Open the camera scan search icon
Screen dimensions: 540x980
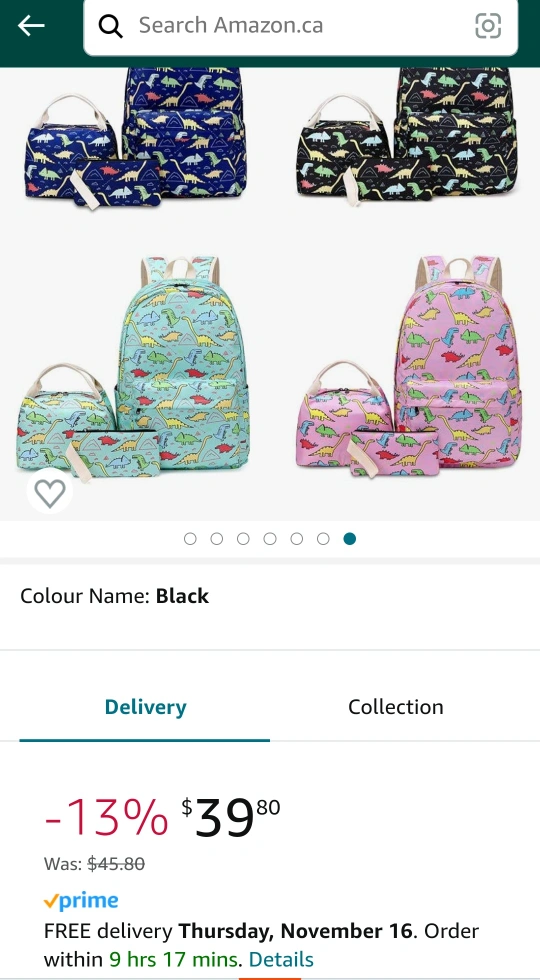click(x=488, y=26)
